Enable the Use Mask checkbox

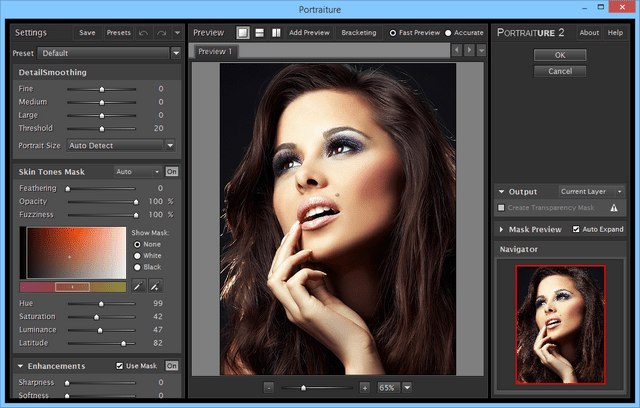pyautogui.click(x=121, y=366)
